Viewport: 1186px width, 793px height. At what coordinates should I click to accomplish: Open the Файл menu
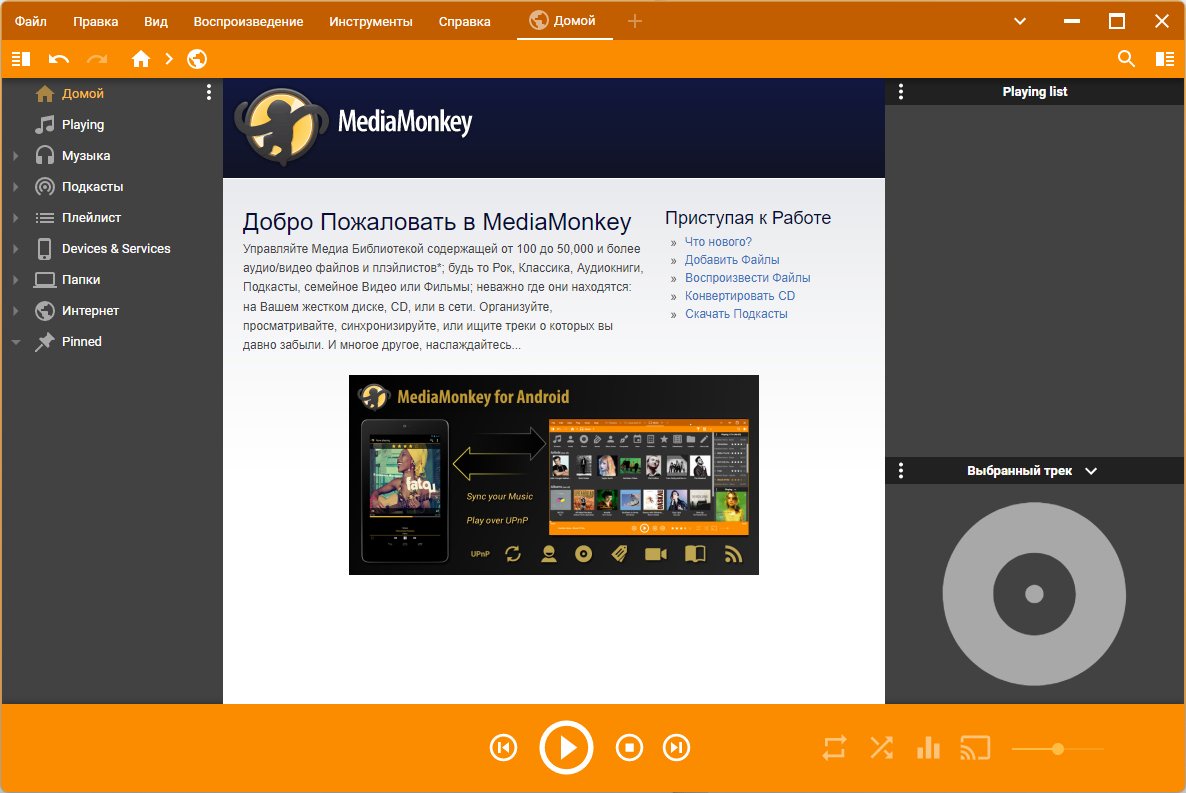(x=31, y=21)
